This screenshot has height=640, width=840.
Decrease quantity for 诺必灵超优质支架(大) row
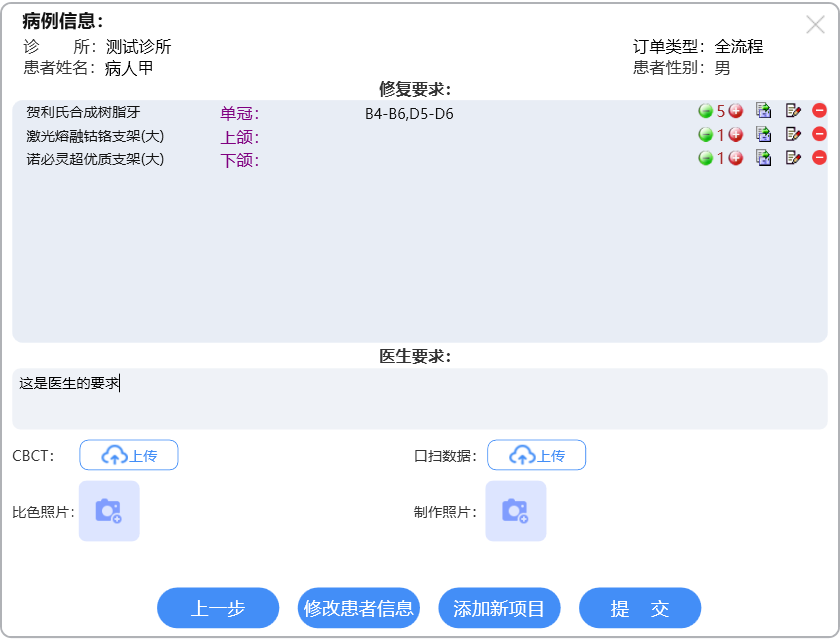point(705,158)
